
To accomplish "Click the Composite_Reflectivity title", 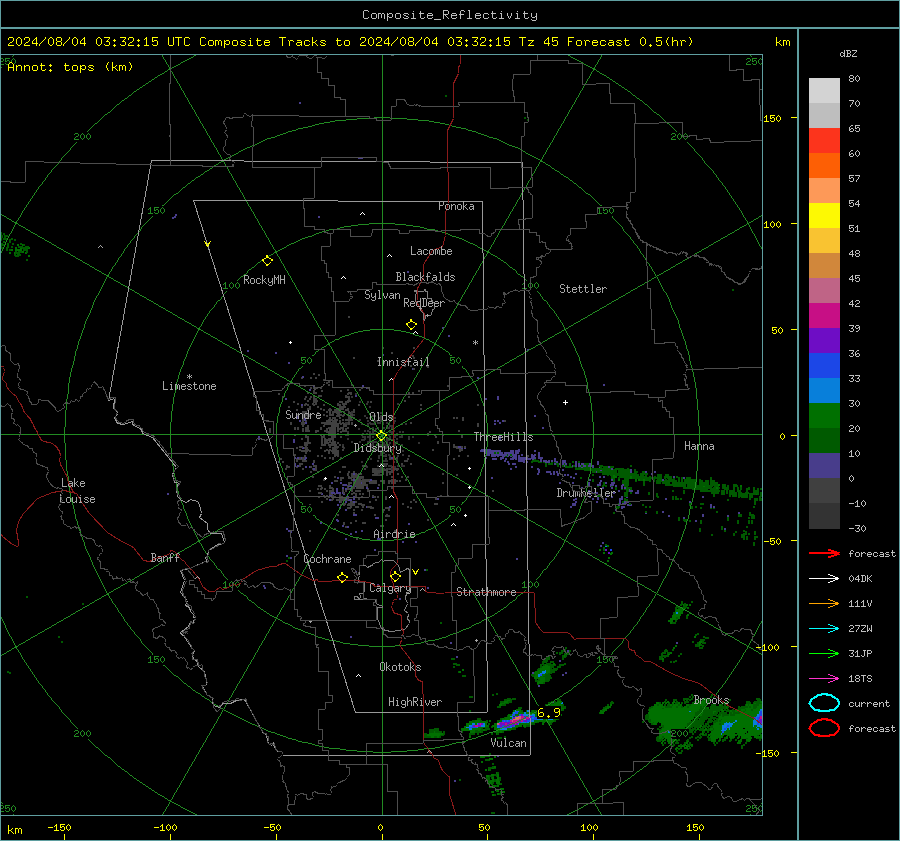I will [450, 15].
